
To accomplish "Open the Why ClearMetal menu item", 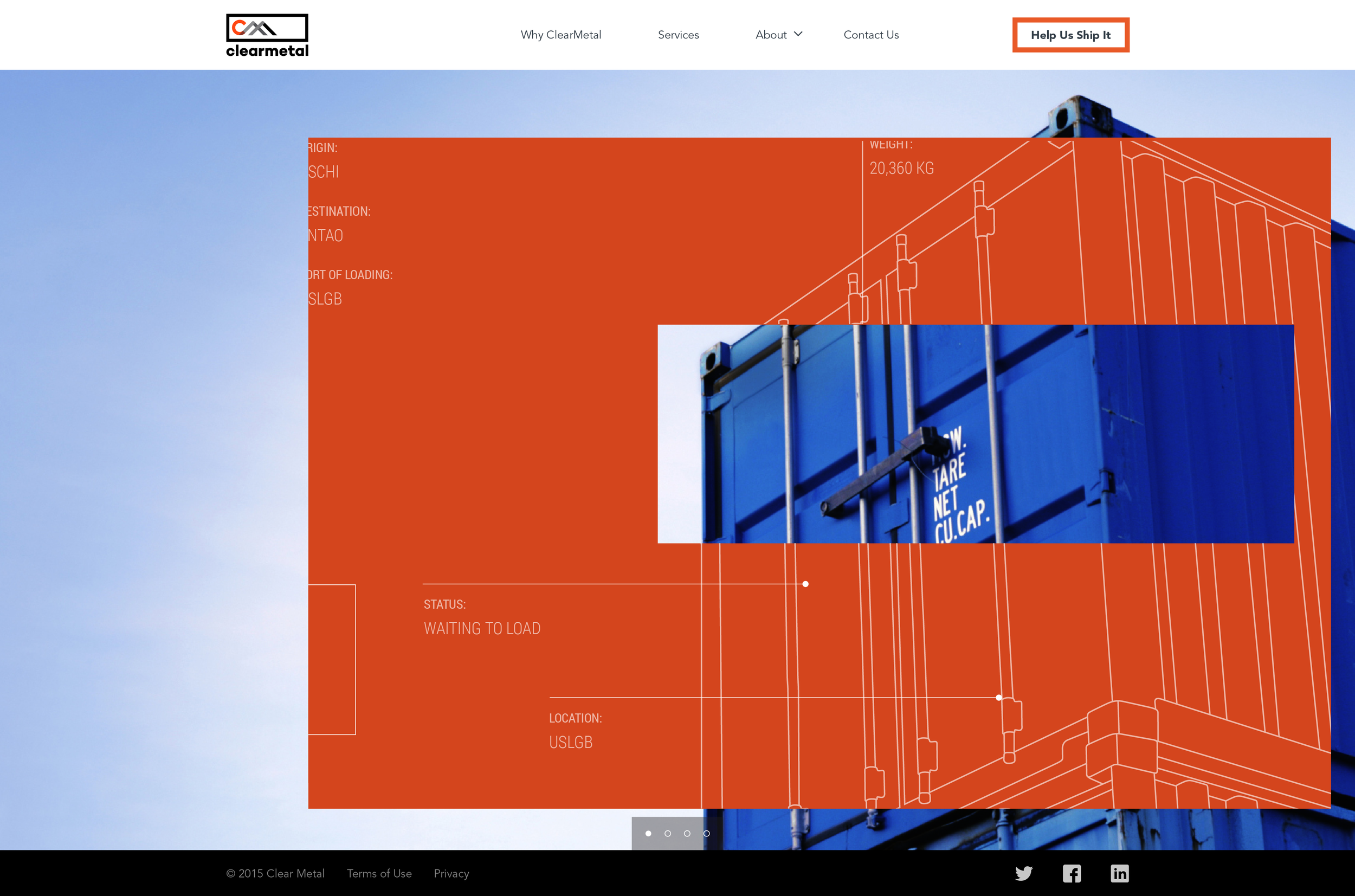I will click(x=561, y=35).
